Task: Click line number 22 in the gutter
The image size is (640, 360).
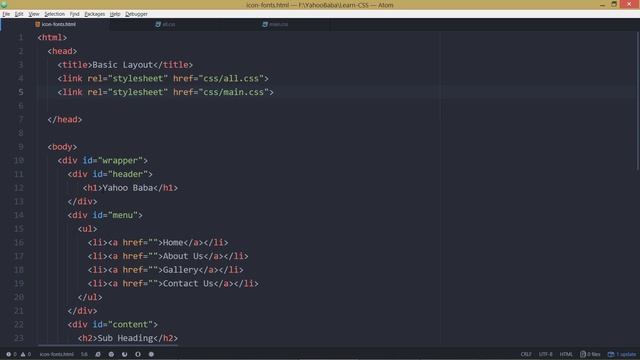Action: [19, 324]
